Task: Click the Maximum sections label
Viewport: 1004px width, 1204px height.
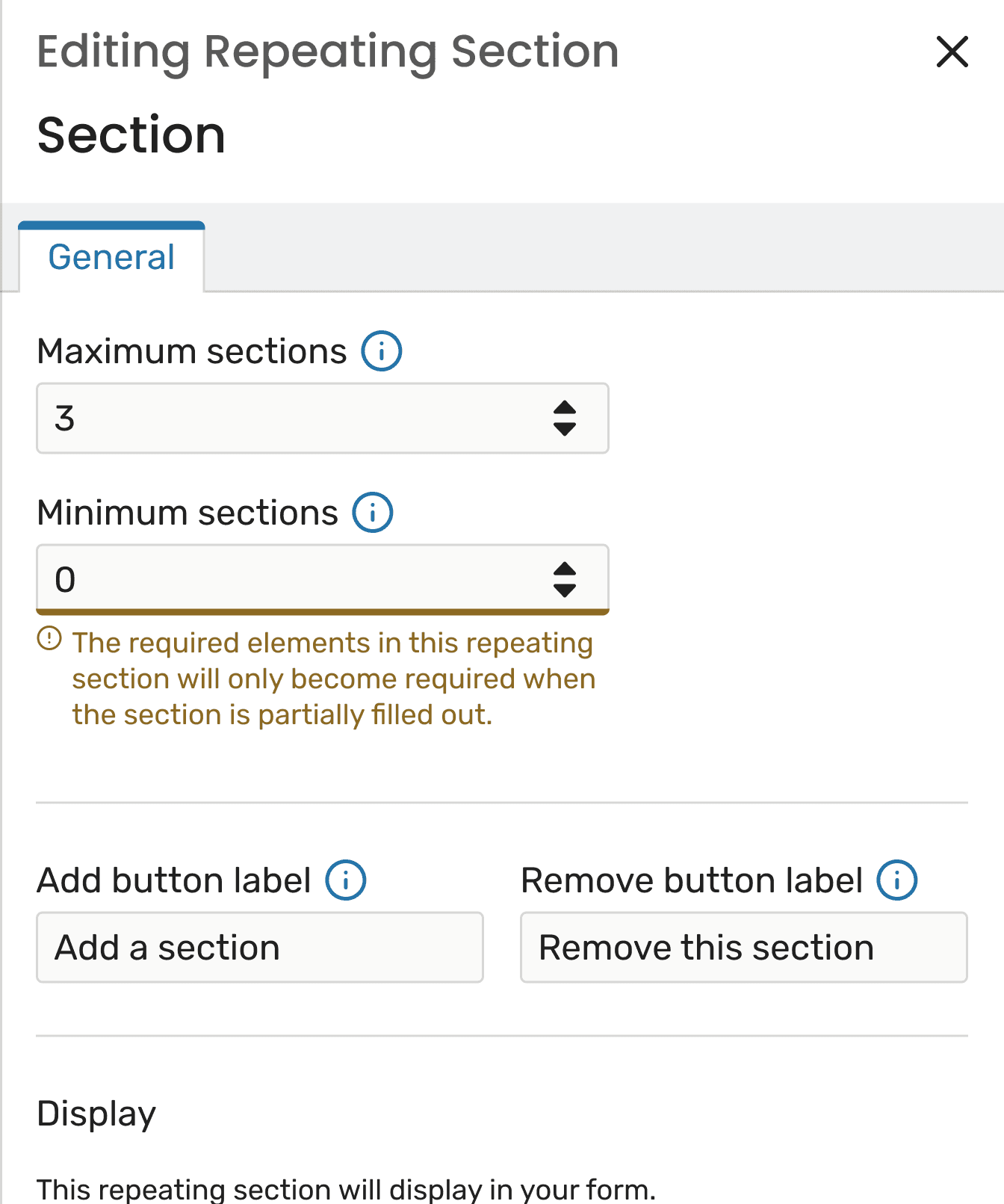Action: [192, 351]
